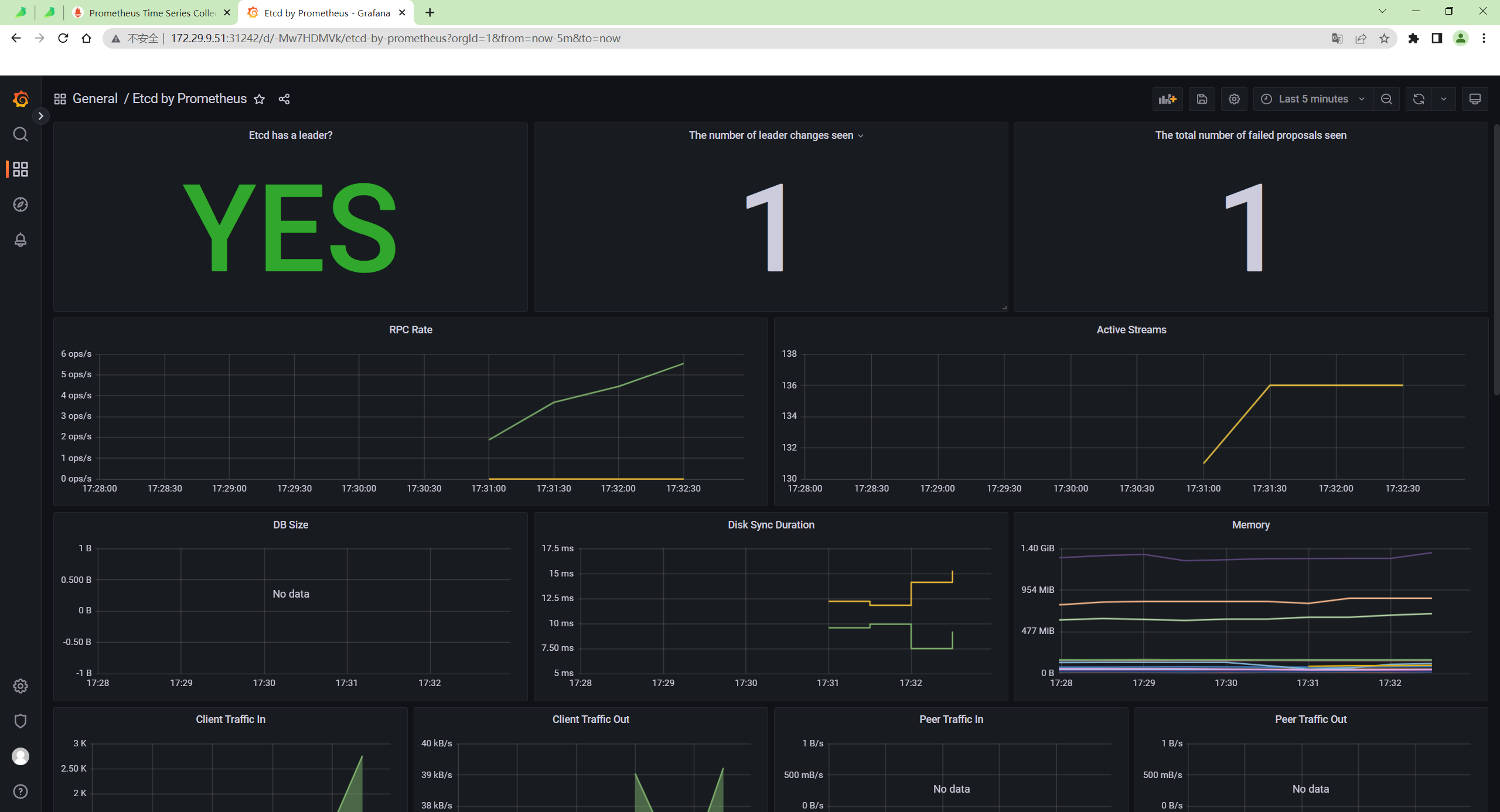Click the Etcd has a leader? panel title
This screenshot has height=812, width=1500.
tap(291, 135)
